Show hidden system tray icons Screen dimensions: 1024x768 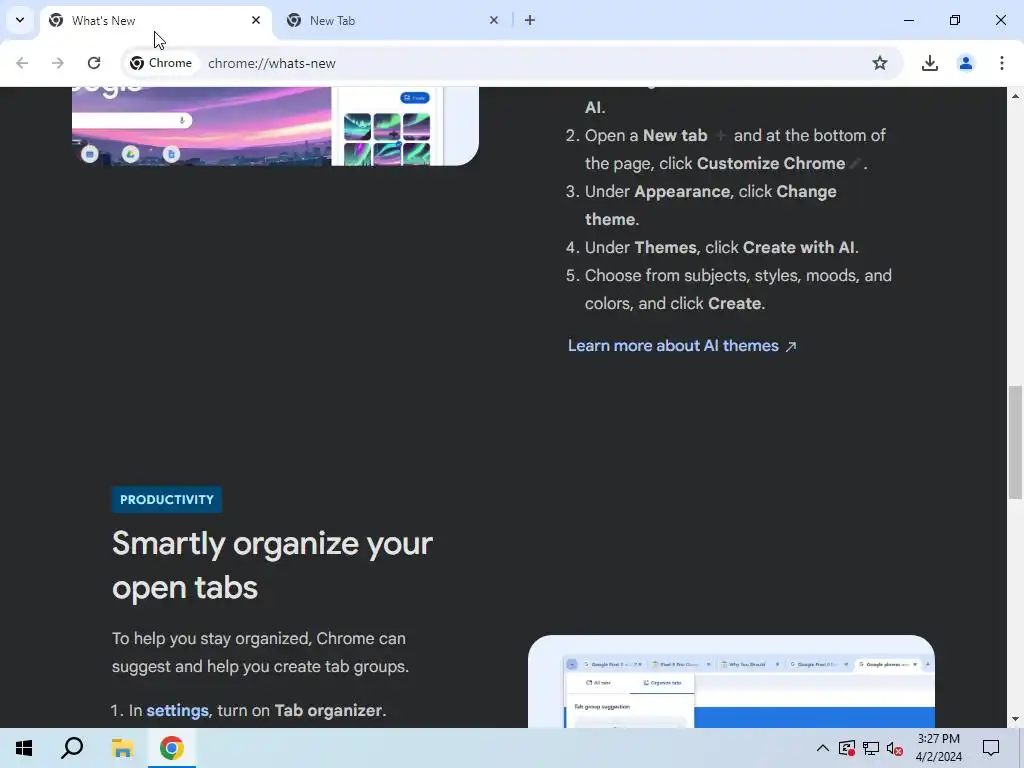pyautogui.click(x=823, y=748)
